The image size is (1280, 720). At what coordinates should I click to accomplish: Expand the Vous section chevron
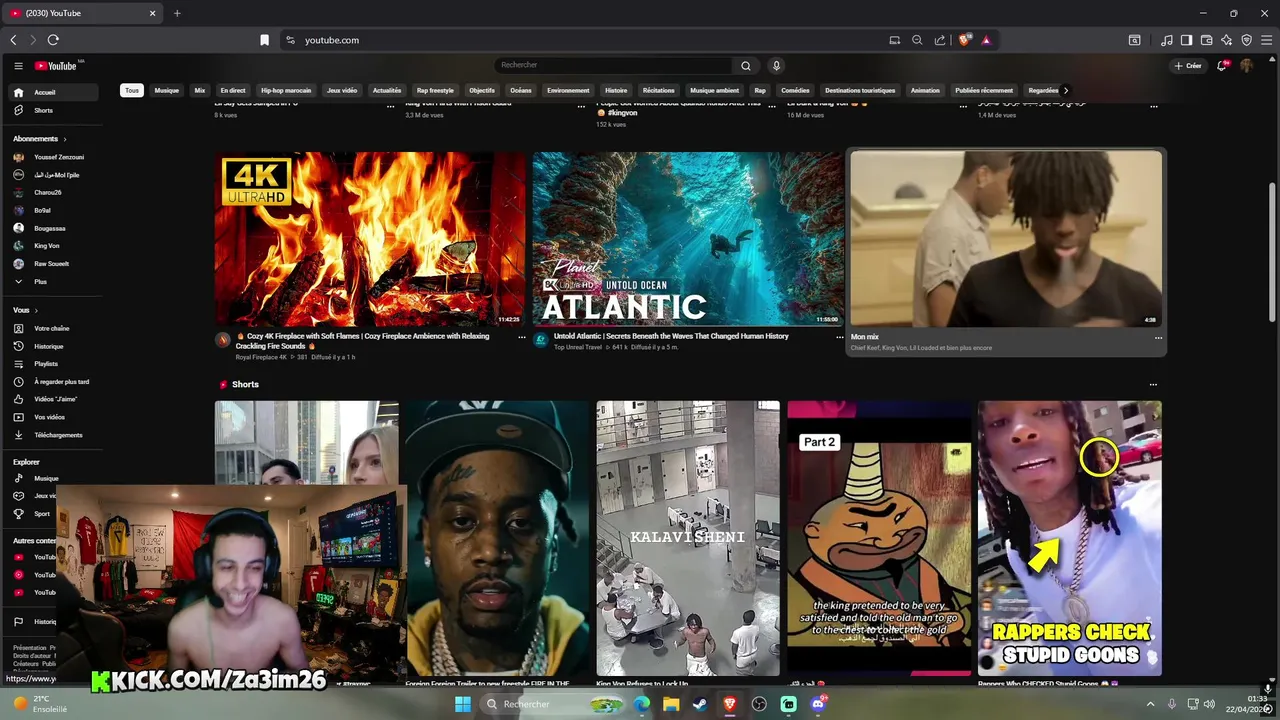tap(38, 310)
